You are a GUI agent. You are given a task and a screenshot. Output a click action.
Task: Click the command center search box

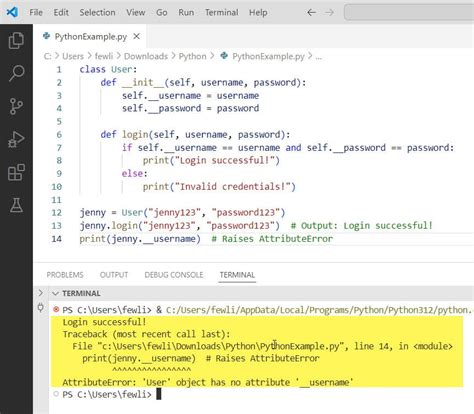click(x=409, y=13)
